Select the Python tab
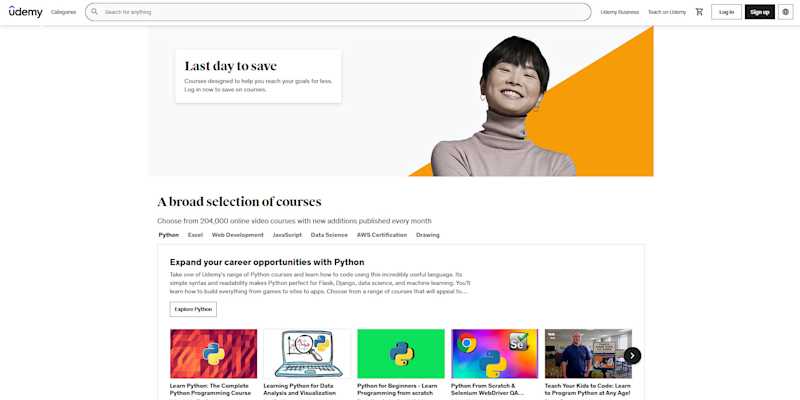 pos(168,235)
